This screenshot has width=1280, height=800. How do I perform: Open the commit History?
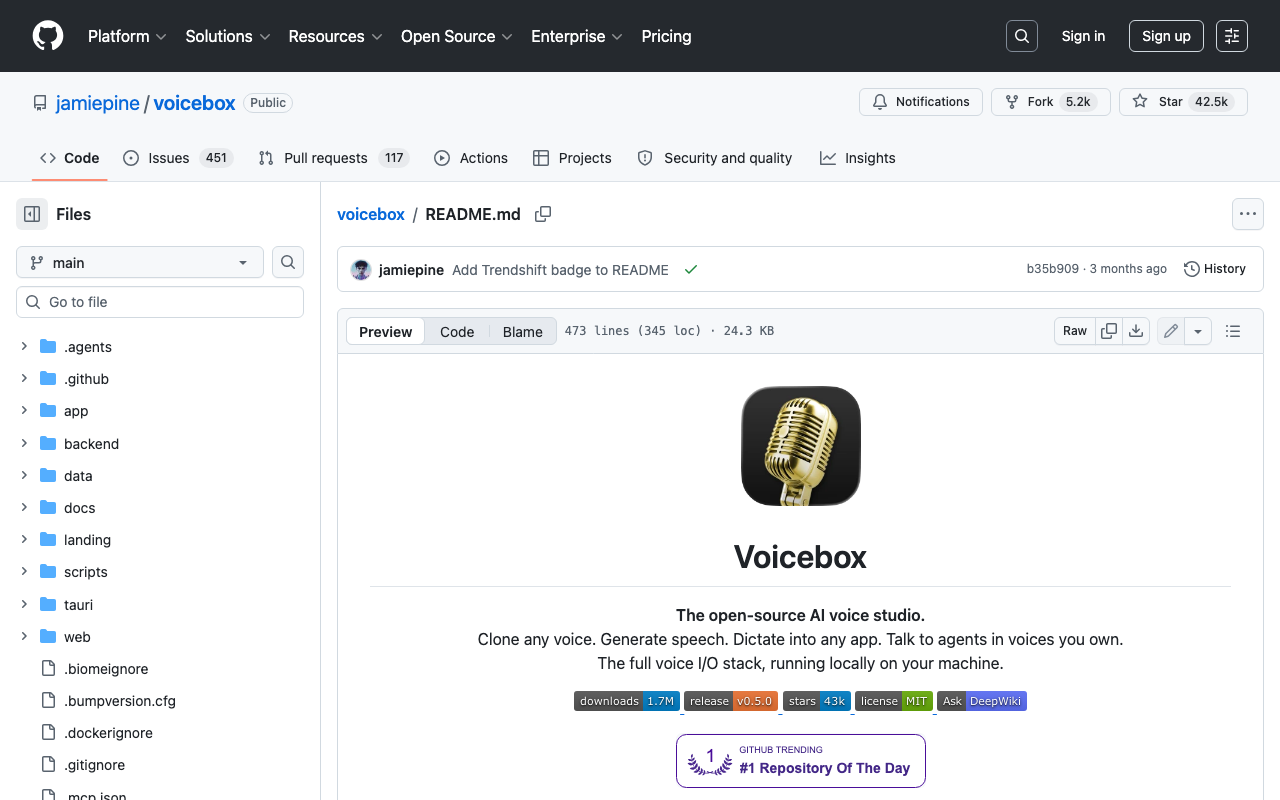point(1215,269)
